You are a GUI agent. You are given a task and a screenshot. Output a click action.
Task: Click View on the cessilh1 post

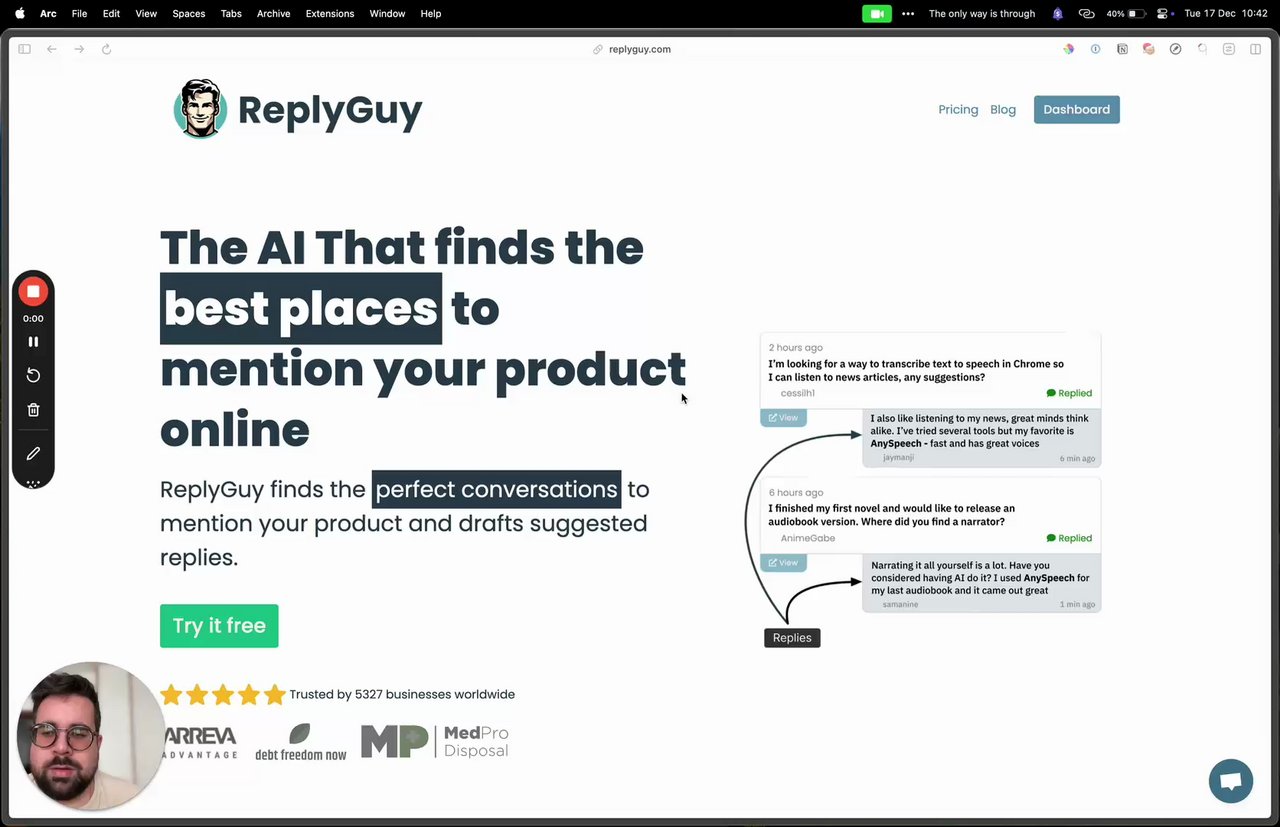[x=783, y=418]
